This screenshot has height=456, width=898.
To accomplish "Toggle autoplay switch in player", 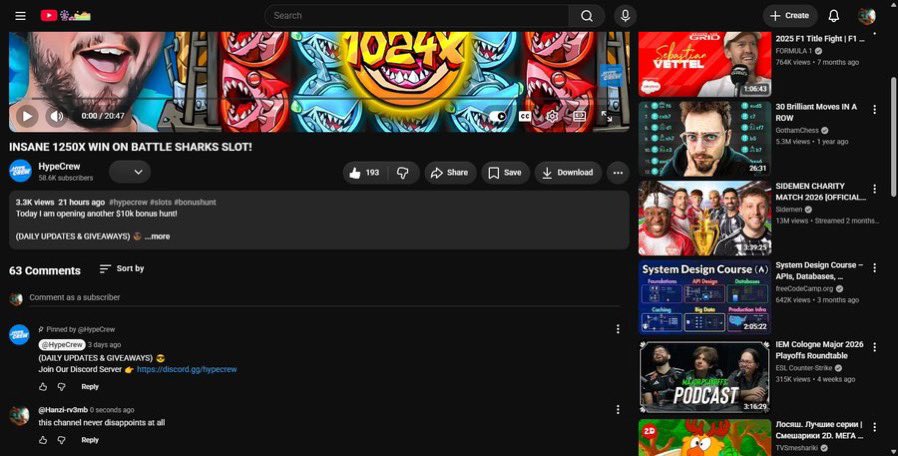I will click(x=497, y=116).
